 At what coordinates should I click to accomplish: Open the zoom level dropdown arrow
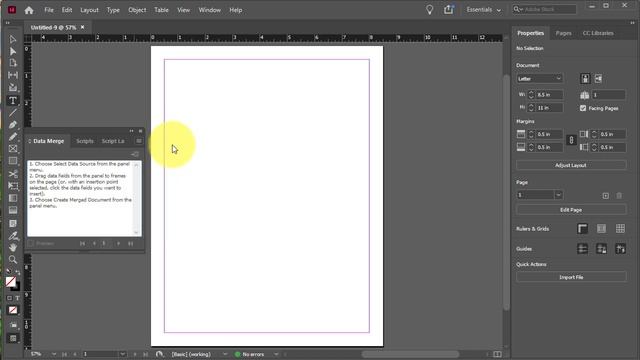tap(54, 354)
